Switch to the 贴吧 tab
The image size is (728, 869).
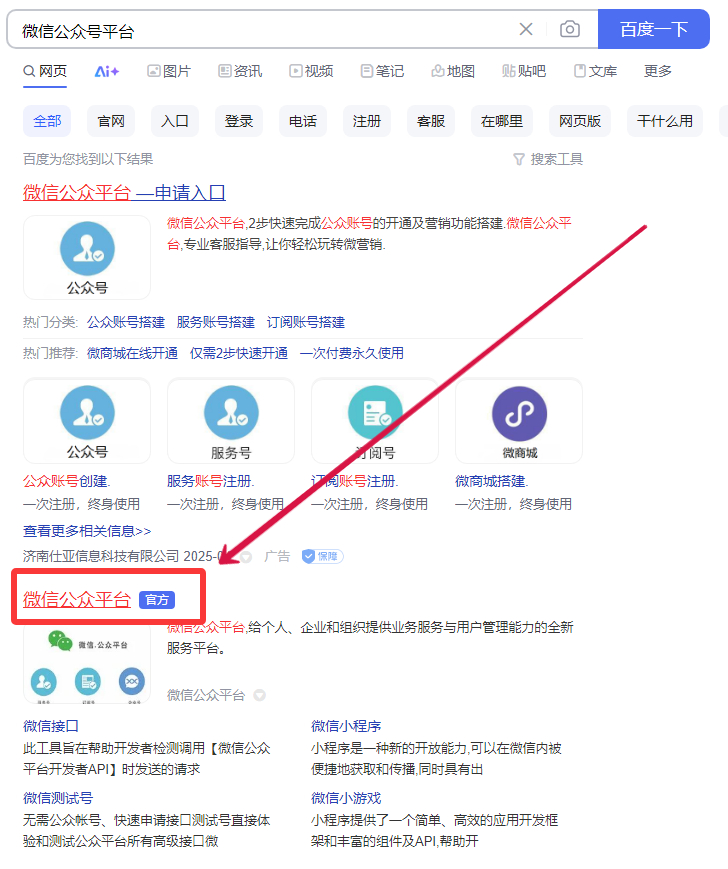524,71
